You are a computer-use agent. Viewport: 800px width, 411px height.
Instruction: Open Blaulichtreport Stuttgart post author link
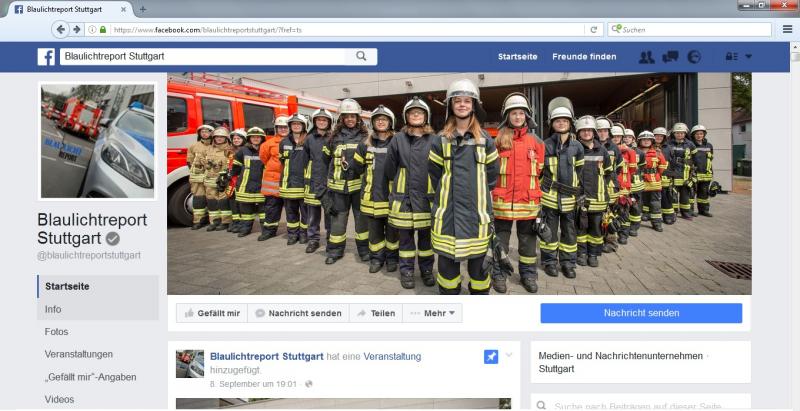click(267, 356)
